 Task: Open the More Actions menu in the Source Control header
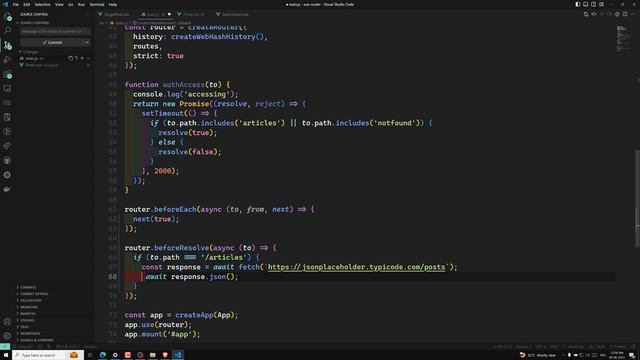pyautogui.click(x=87, y=14)
